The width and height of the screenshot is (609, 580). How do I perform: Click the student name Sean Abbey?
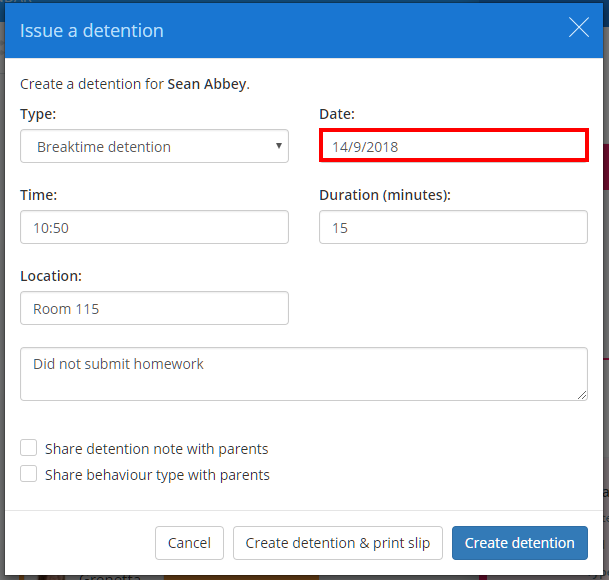(207, 84)
